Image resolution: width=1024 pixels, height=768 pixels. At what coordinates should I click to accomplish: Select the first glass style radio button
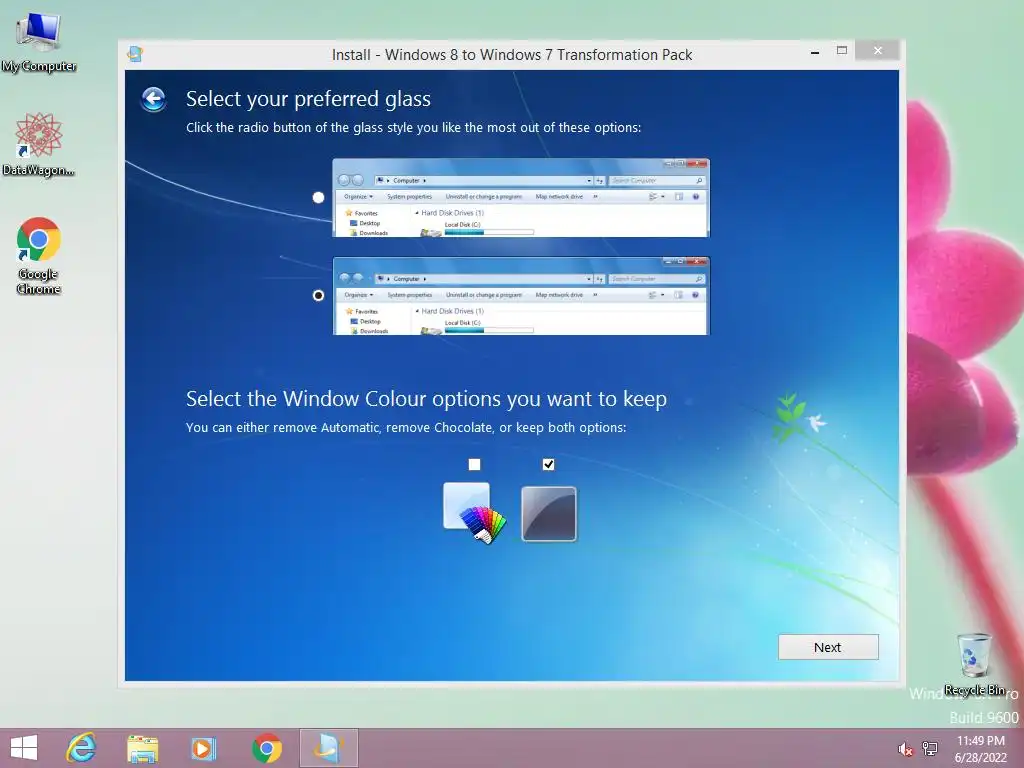[318, 197]
